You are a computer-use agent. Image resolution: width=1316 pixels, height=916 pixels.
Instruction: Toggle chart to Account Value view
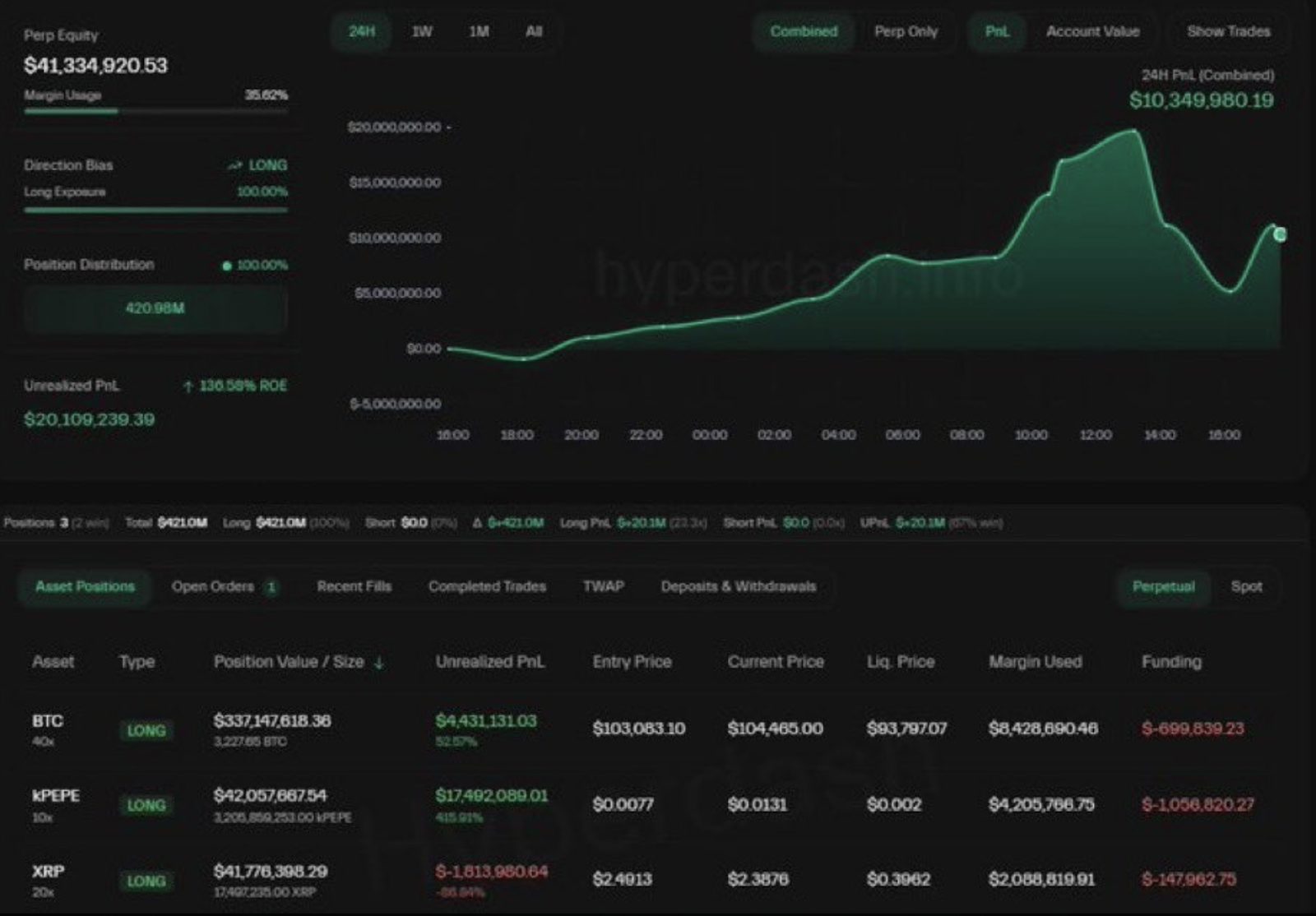coord(1092,32)
